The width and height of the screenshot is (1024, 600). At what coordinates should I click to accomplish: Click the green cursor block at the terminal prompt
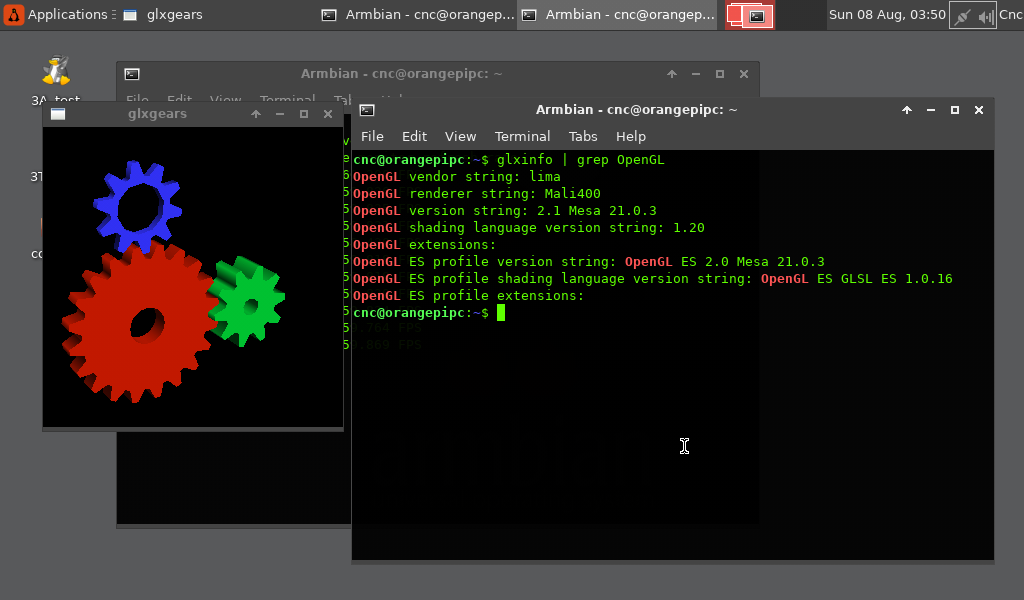pos(501,313)
